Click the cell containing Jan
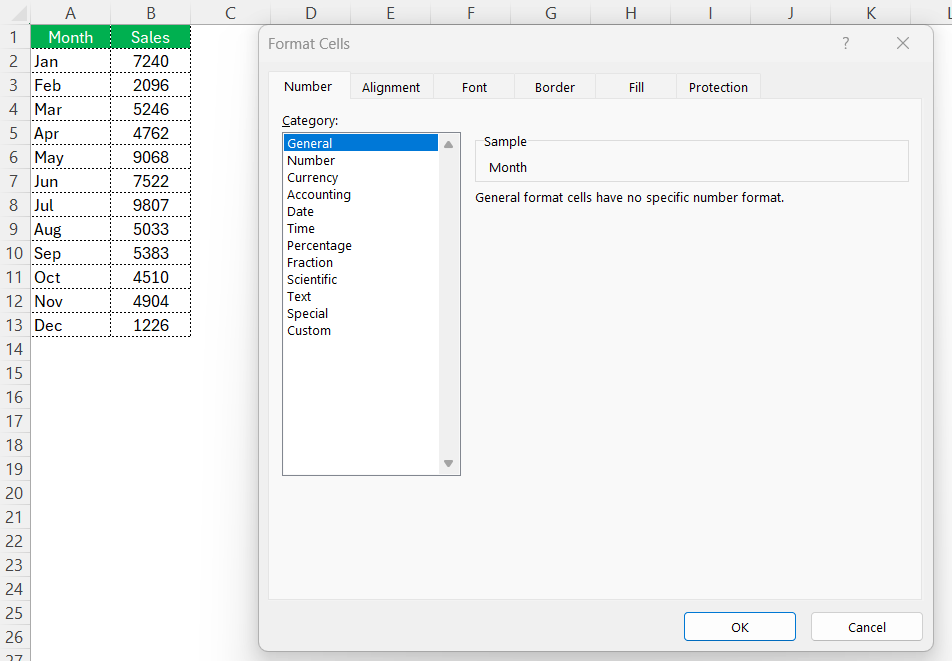The width and height of the screenshot is (952, 661). [70, 61]
